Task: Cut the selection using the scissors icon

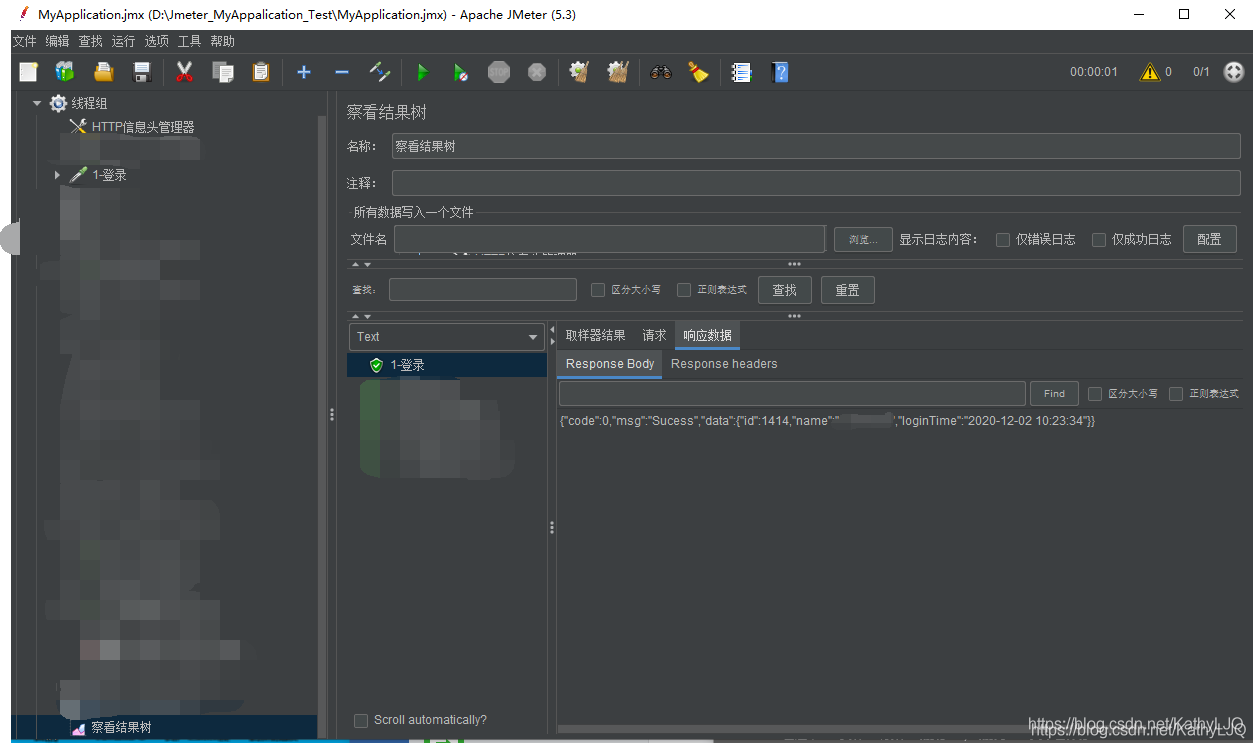Action: (x=184, y=72)
